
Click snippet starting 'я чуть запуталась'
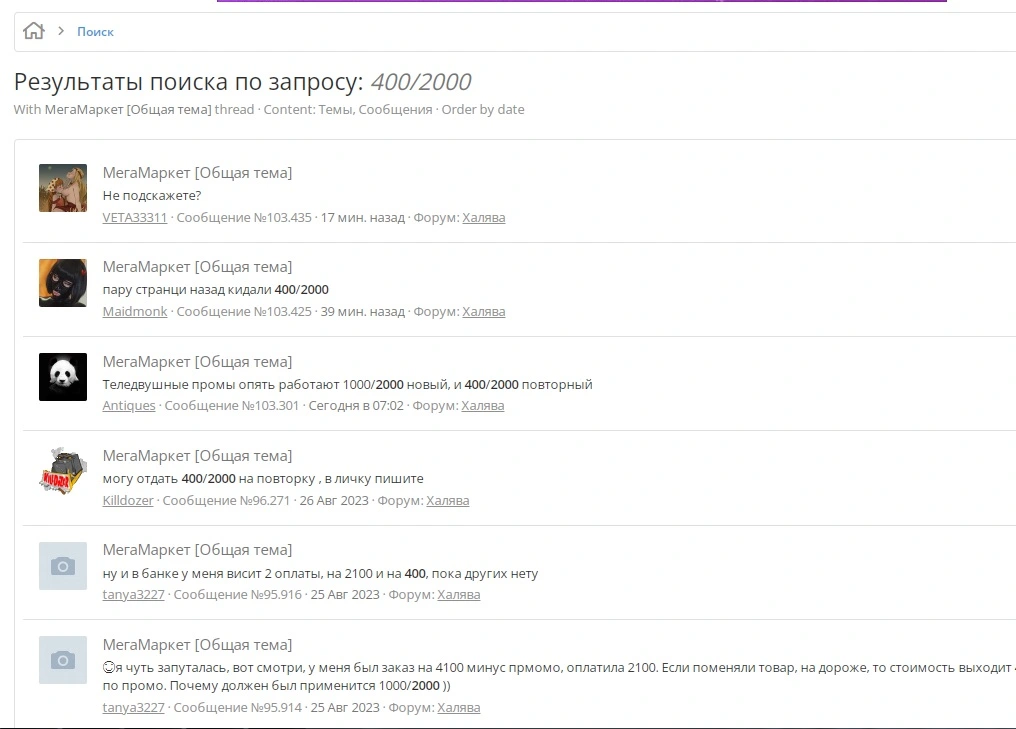click(x=559, y=677)
